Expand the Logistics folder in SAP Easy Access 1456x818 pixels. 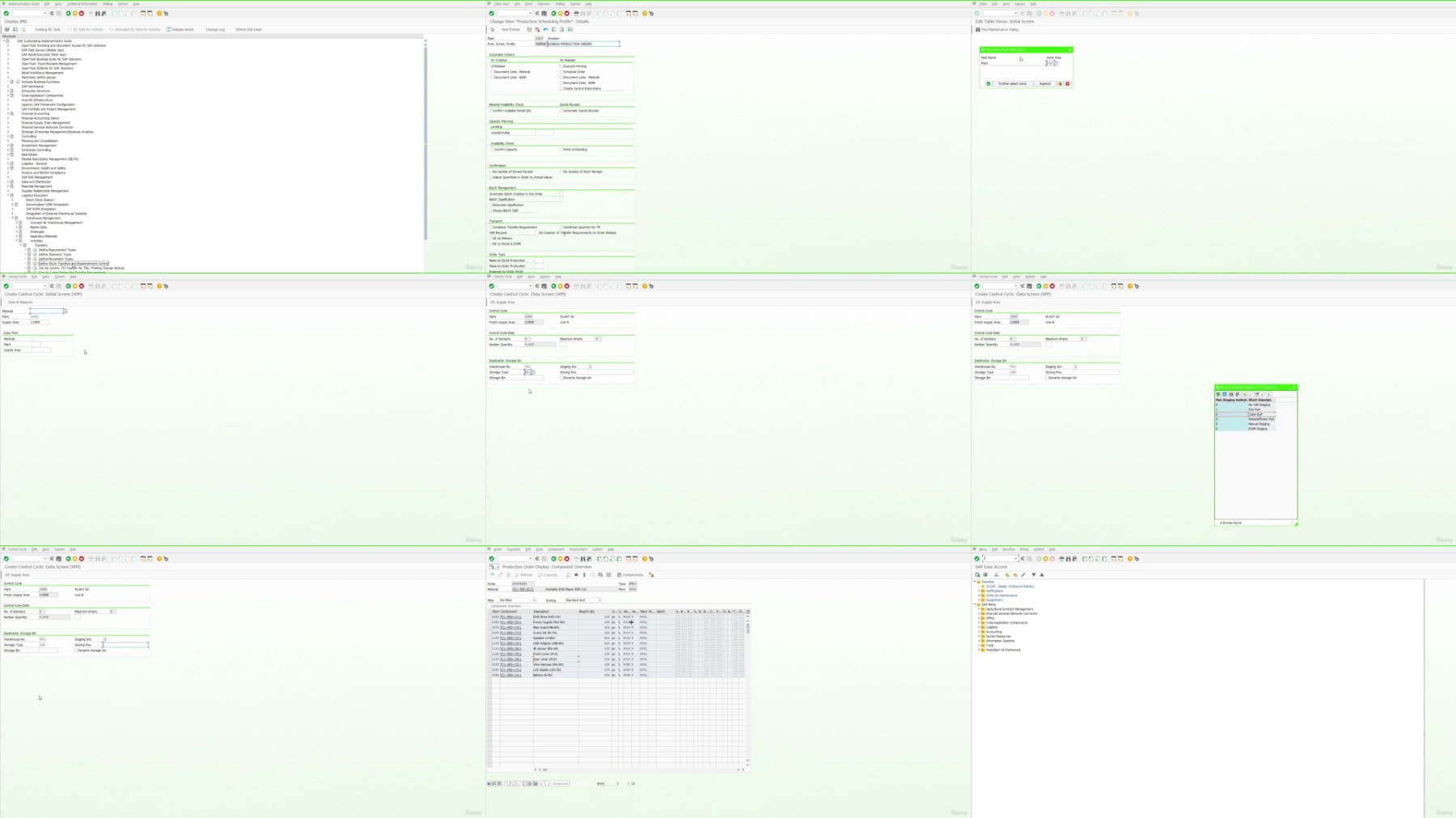[980, 627]
